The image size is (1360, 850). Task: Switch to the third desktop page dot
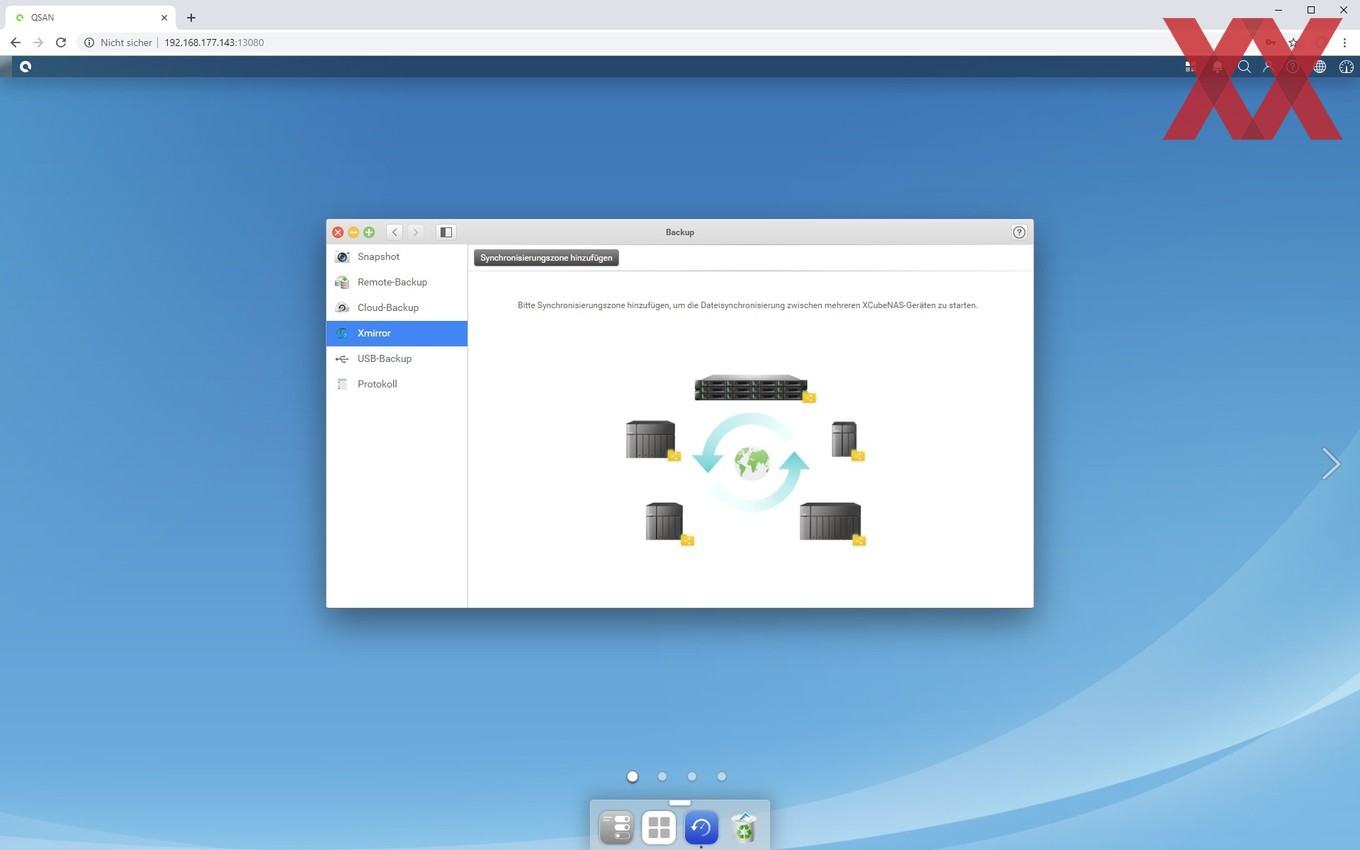(692, 776)
